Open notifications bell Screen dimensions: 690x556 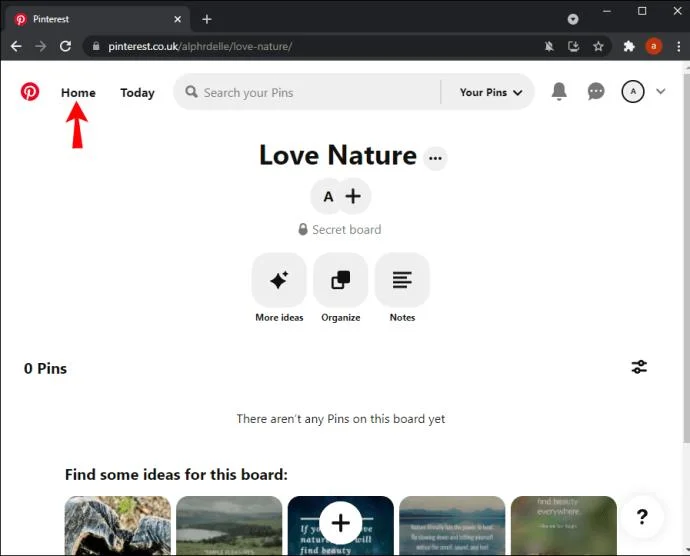pyautogui.click(x=559, y=91)
